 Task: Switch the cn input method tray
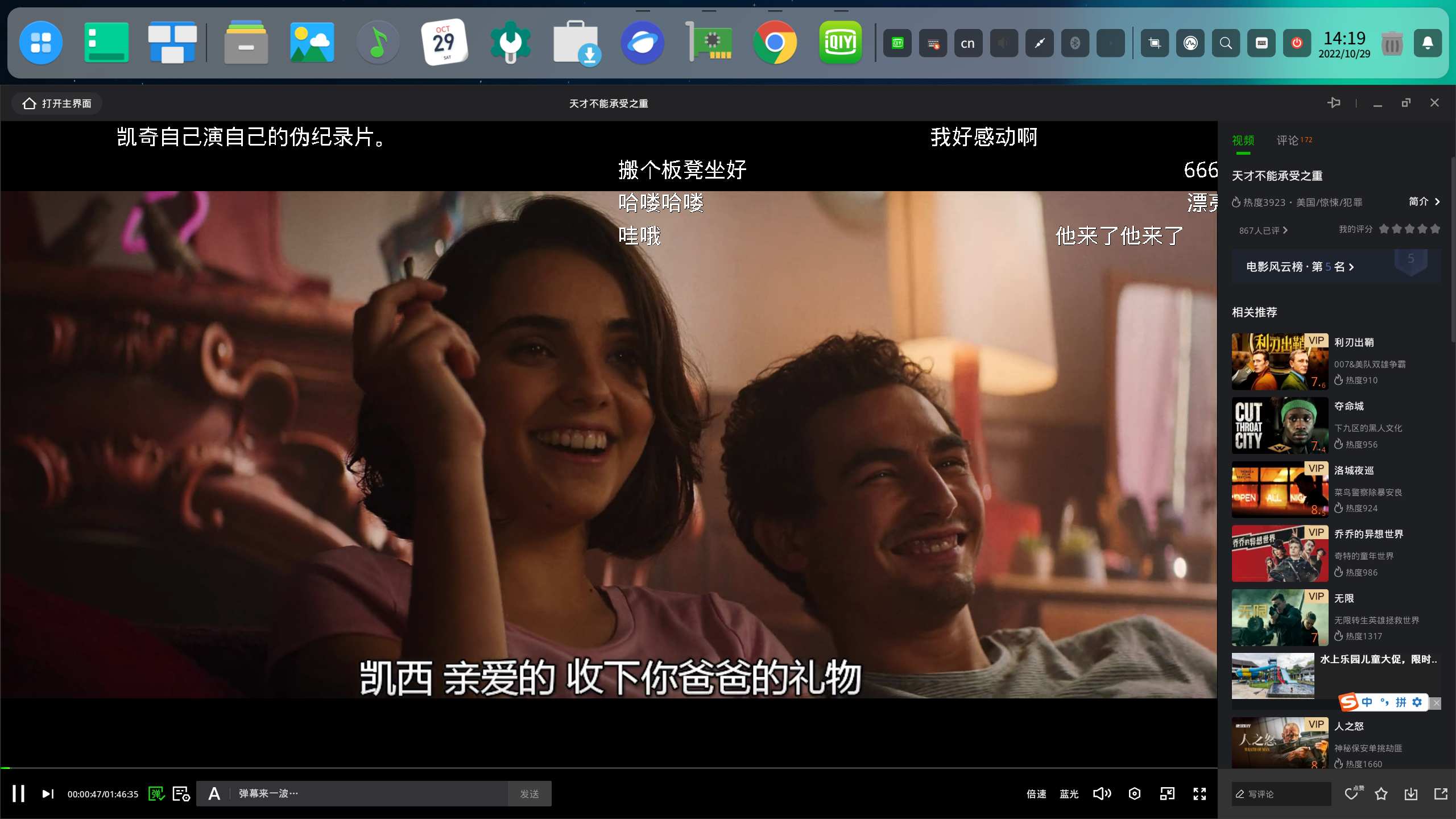click(x=968, y=43)
